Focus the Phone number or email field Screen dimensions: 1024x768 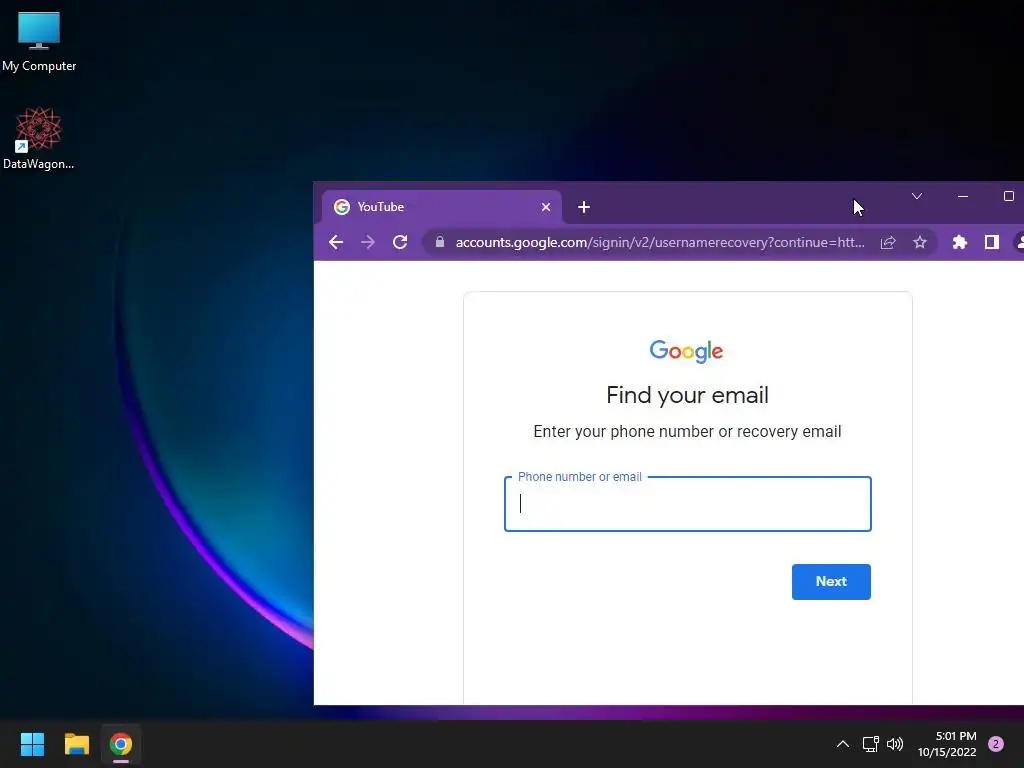(x=688, y=504)
